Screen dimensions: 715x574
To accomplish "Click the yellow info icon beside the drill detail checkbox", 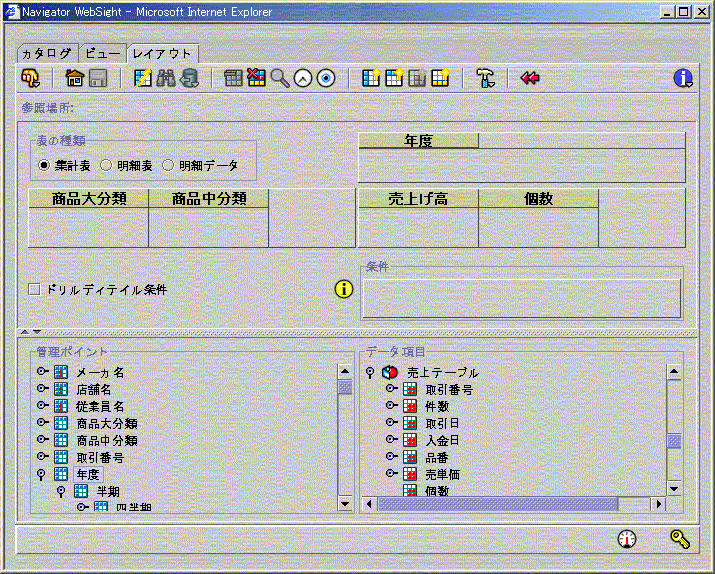I will 344,289.
